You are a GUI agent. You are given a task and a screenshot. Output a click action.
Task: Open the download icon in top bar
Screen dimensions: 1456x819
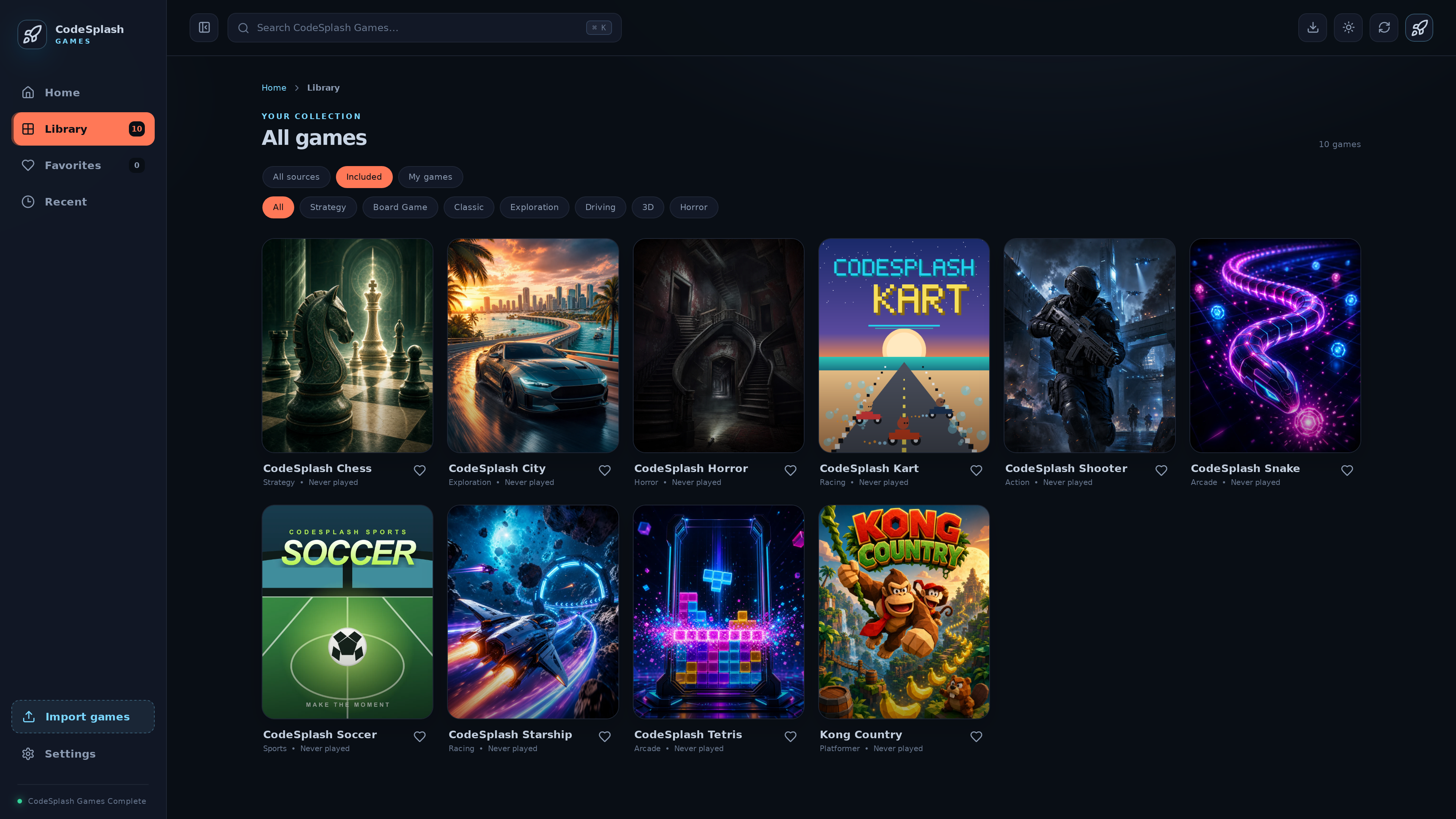(1312, 28)
